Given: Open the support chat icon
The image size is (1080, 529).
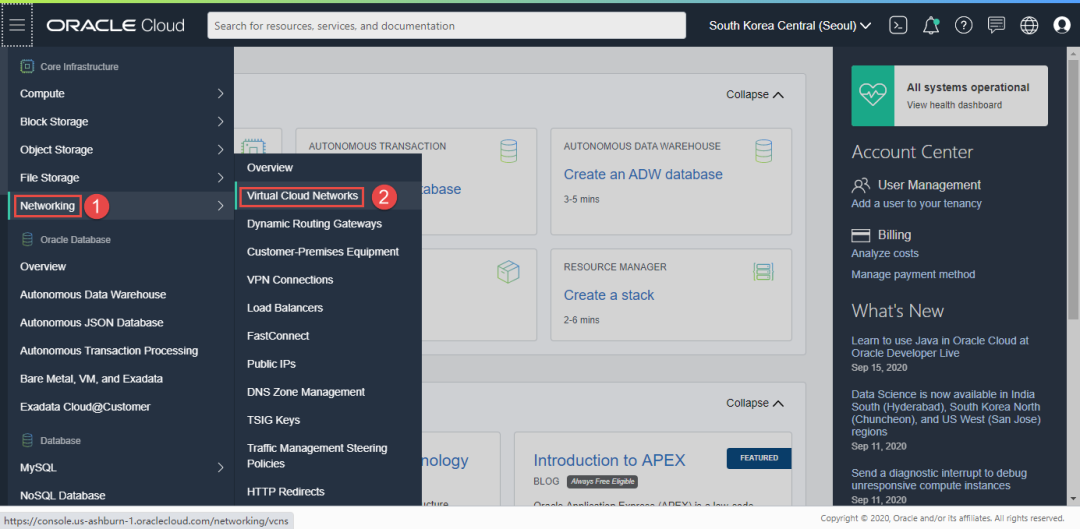Looking at the screenshot, I should (x=996, y=25).
